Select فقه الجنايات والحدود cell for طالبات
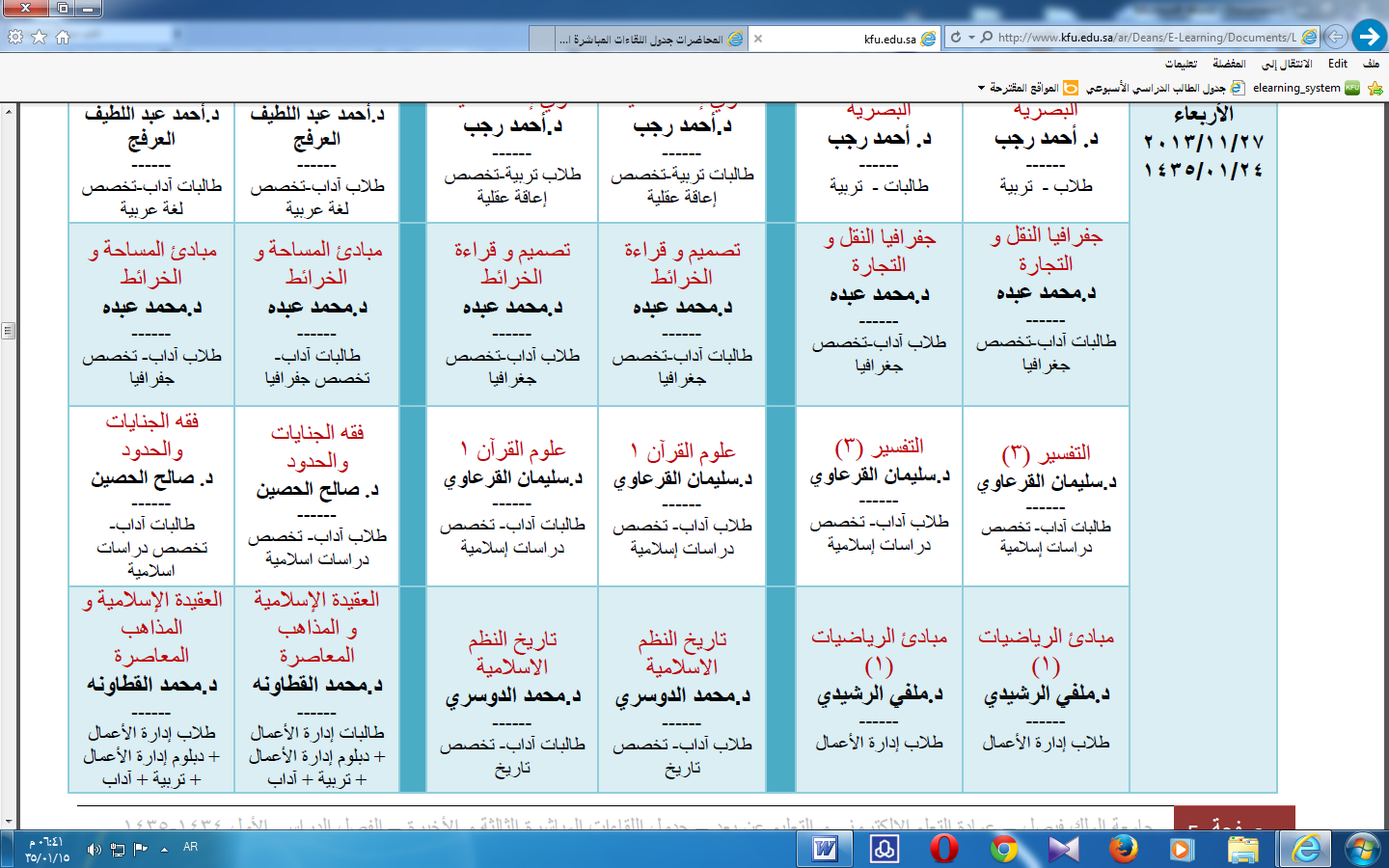 click(x=151, y=496)
